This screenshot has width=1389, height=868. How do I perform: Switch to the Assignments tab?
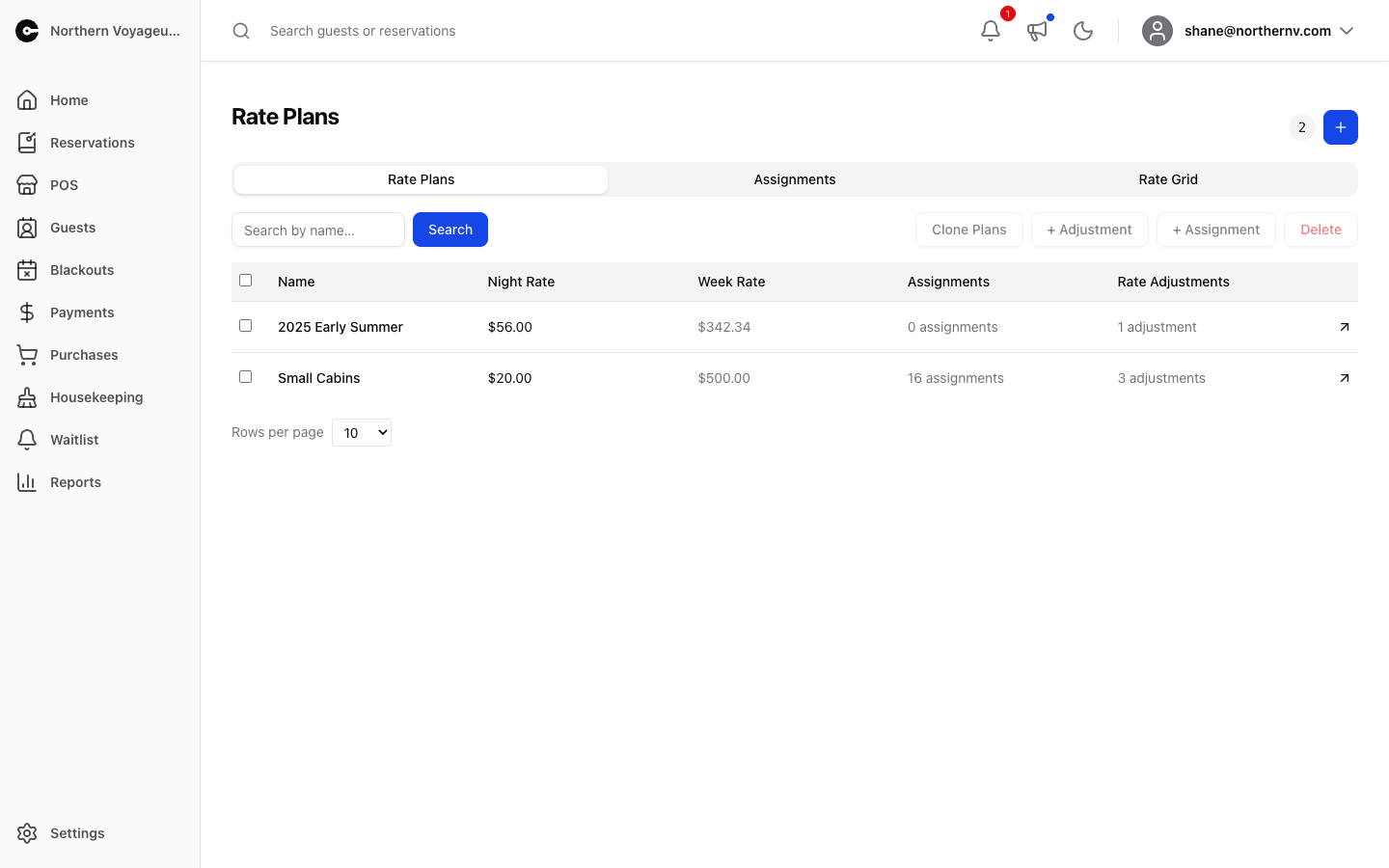coord(795,179)
